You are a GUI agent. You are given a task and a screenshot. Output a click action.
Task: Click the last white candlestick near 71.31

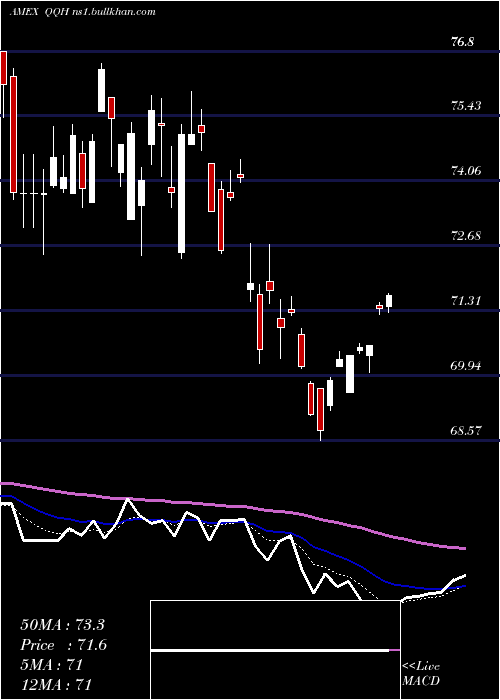(389, 302)
